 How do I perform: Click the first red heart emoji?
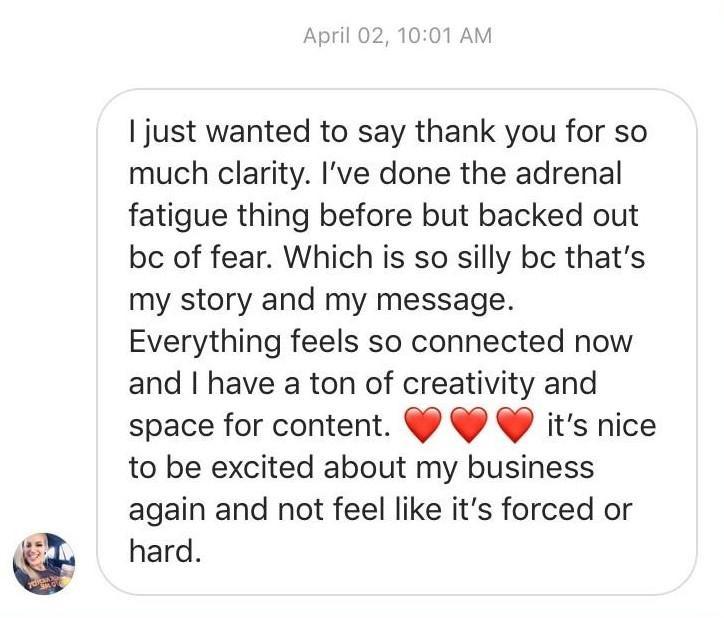pyautogui.click(x=423, y=425)
